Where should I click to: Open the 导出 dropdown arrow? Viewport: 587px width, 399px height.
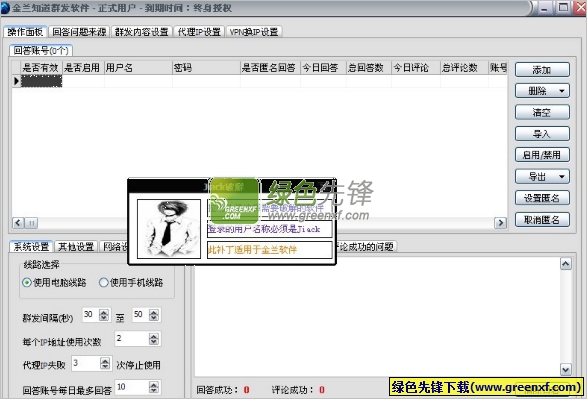[x=562, y=177]
